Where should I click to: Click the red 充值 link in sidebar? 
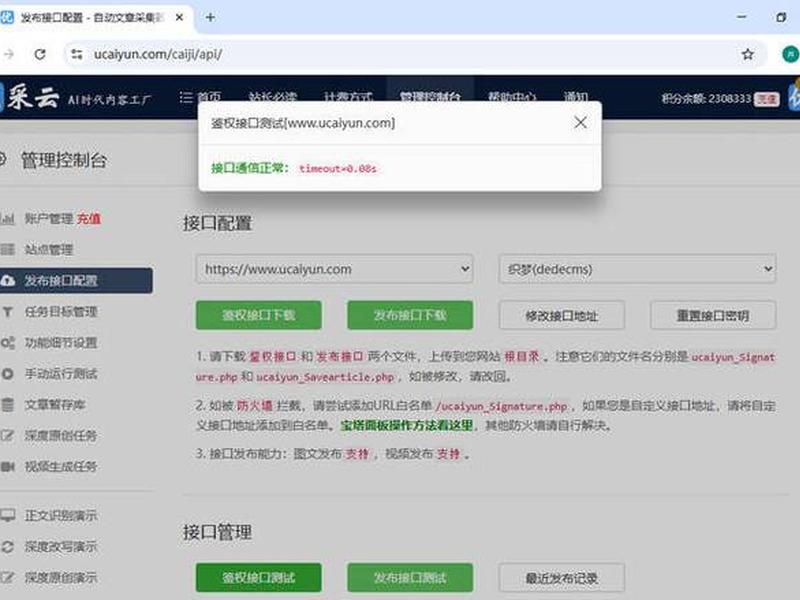click(x=89, y=219)
